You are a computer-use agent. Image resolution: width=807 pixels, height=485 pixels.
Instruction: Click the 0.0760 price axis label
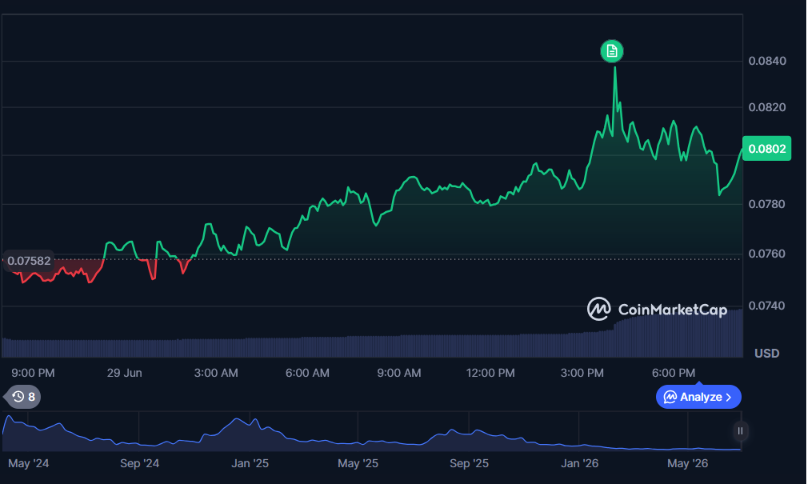(x=767, y=254)
